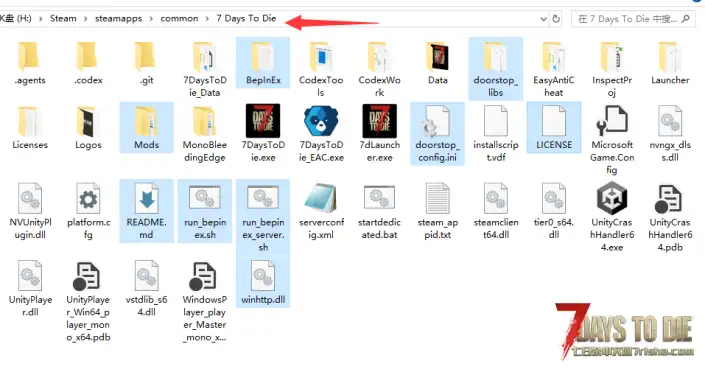This screenshot has width=705, height=372.
Task: Select the LICENSE file
Action: tap(554, 128)
